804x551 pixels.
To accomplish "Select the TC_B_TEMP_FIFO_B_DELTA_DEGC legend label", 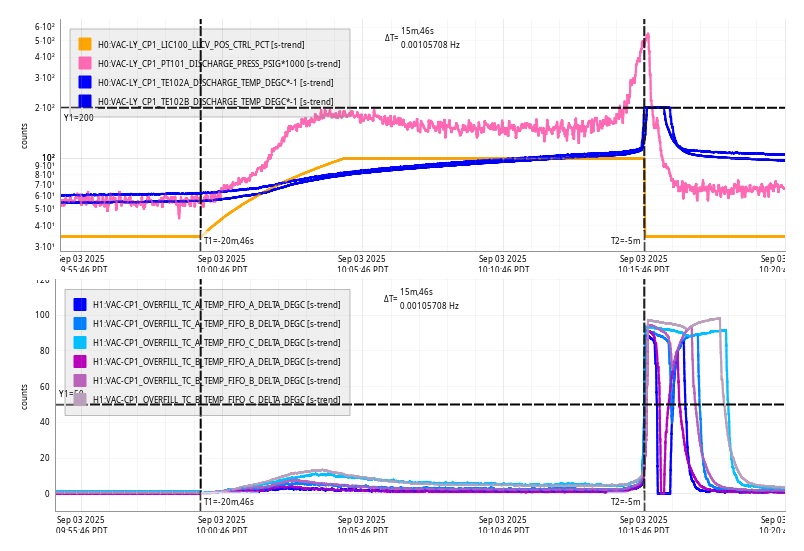I will [216, 380].
